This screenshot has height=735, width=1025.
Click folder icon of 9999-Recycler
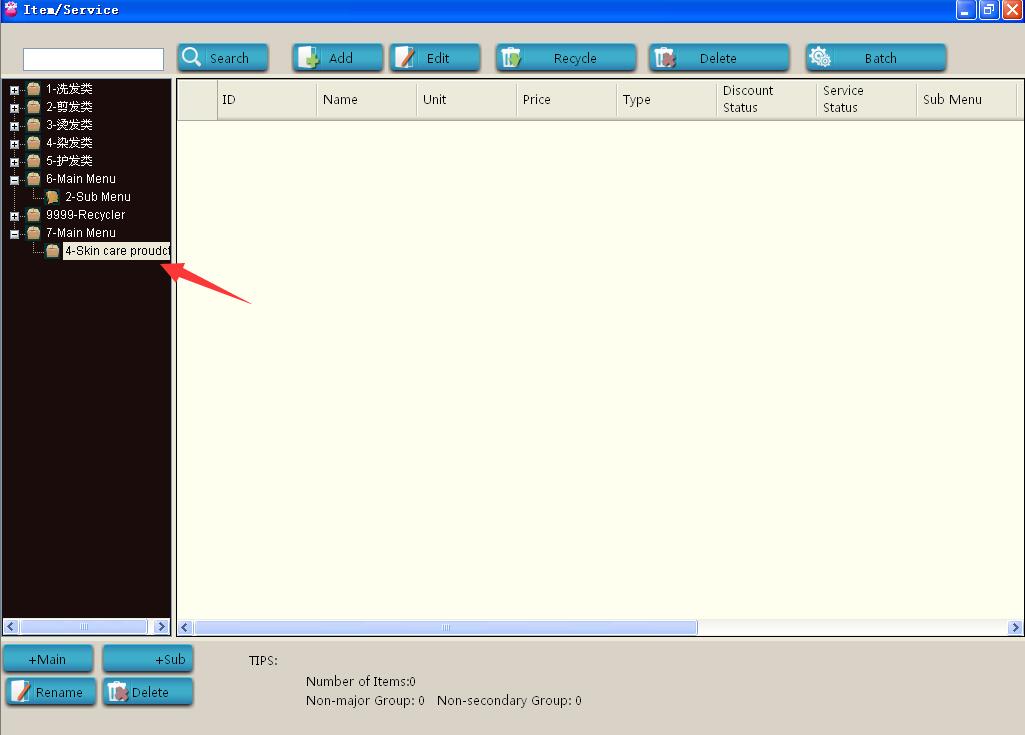coord(34,214)
